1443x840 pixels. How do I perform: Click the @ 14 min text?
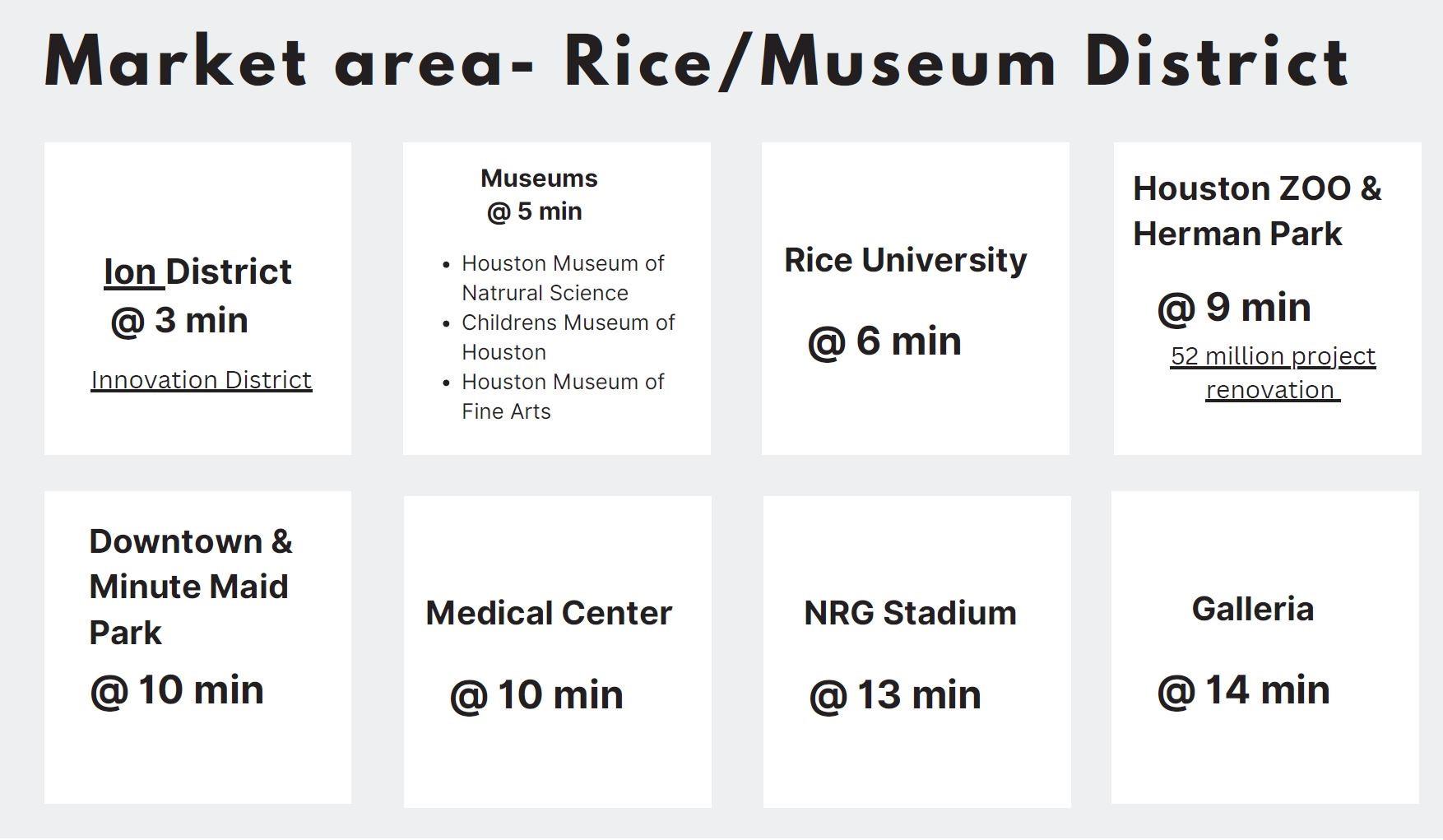1243,690
